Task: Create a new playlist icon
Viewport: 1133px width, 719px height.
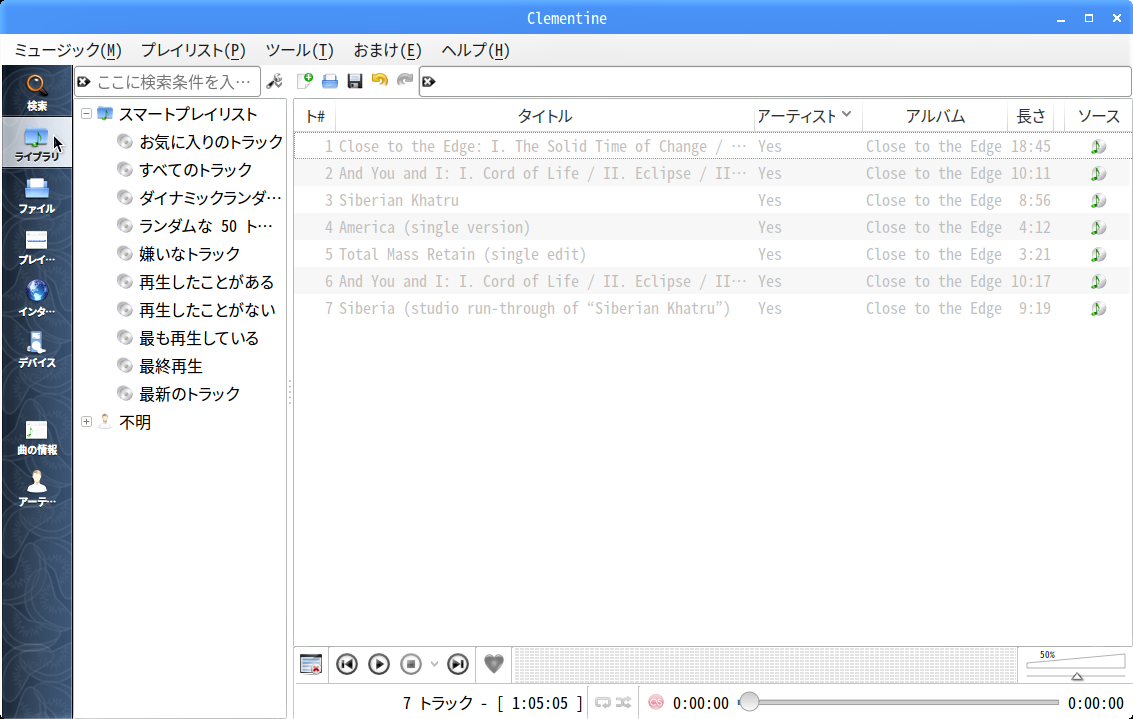Action: [x=305, y=81]
